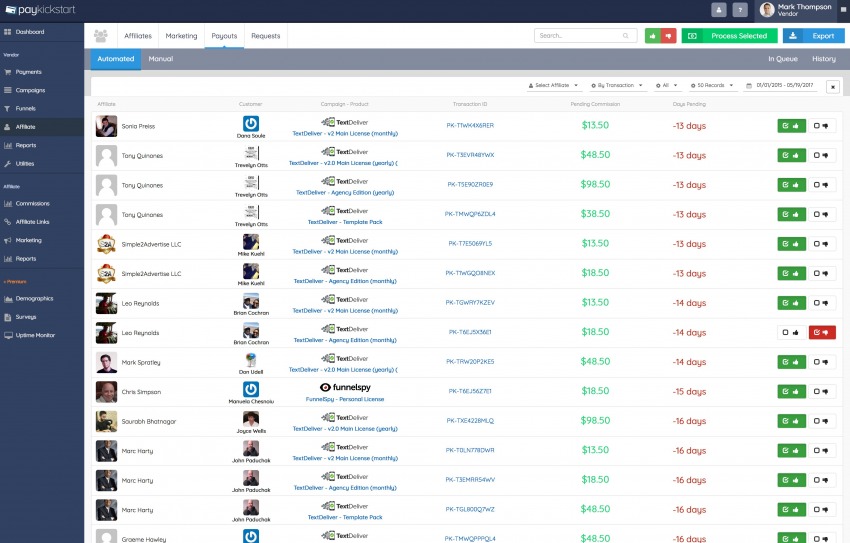Screen dimensions: 850x543
Task: Click Sonia Preiss's affiliate photo
Action: (106, 126)
